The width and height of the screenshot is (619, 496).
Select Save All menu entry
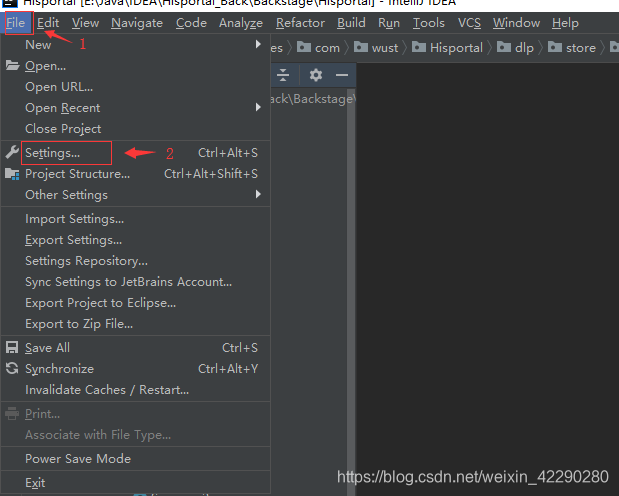(135, 348)
